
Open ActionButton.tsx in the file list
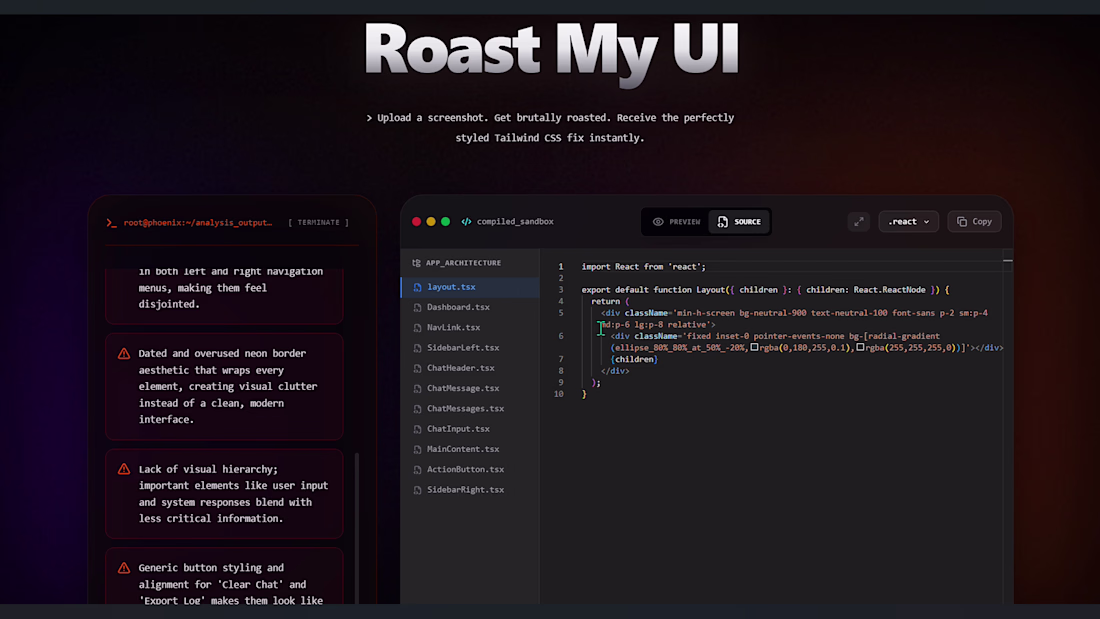[x=470, y=470]
